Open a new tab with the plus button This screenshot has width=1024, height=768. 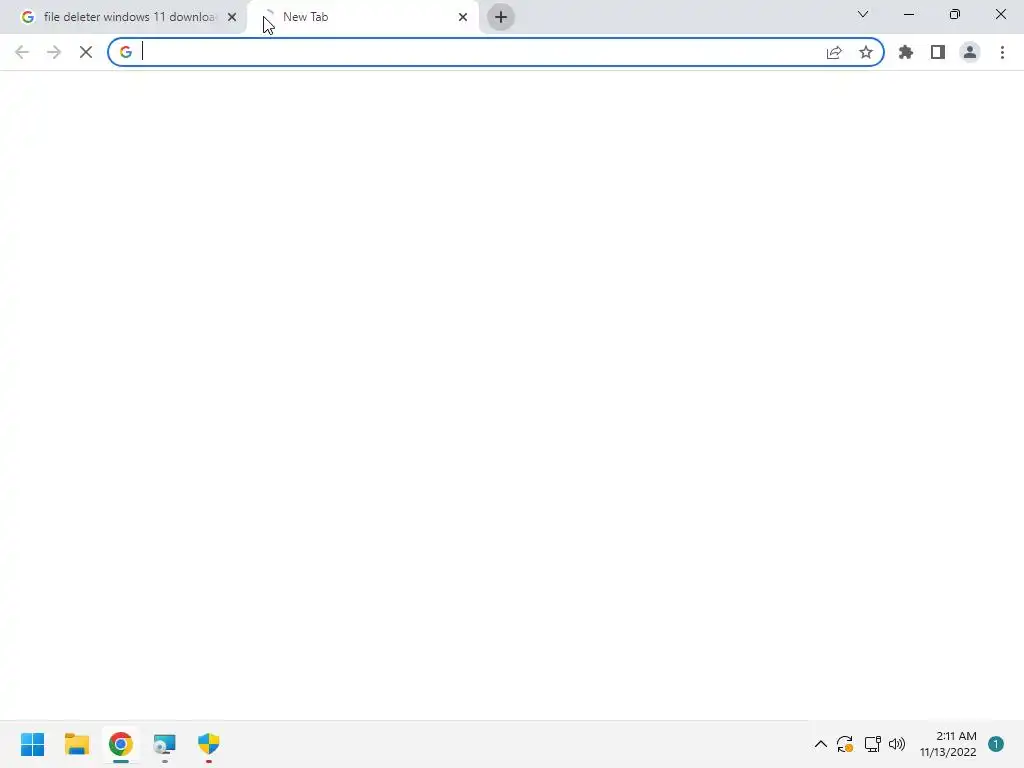(x=501, y=17)
